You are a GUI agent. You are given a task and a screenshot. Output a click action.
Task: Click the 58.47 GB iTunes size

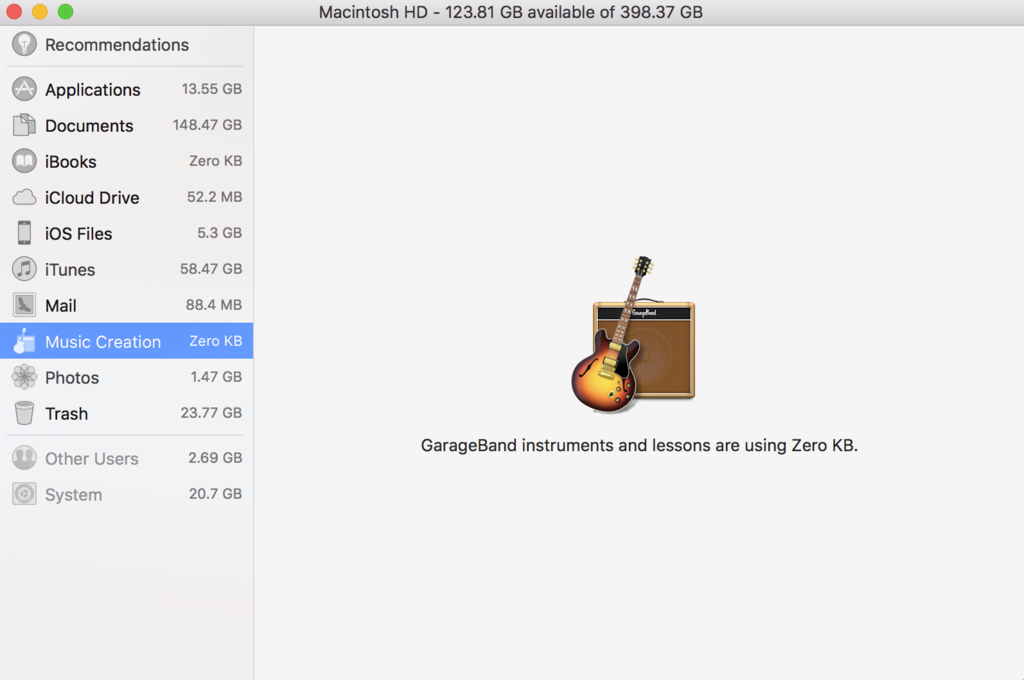[211, 268]
